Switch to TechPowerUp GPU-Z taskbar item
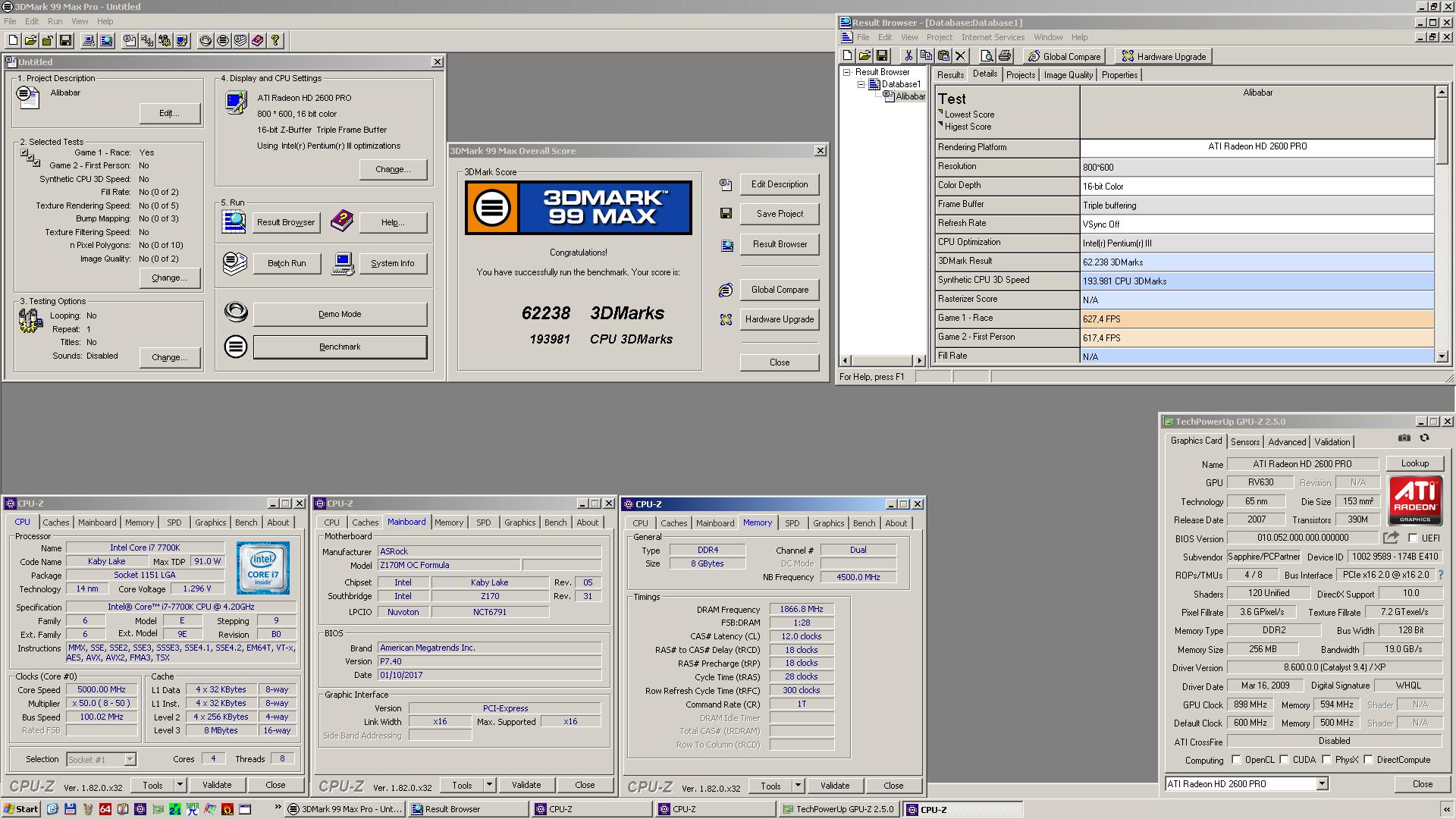Image resolution: width=1456 pixels, height=819 pixels. coord(839,809)
